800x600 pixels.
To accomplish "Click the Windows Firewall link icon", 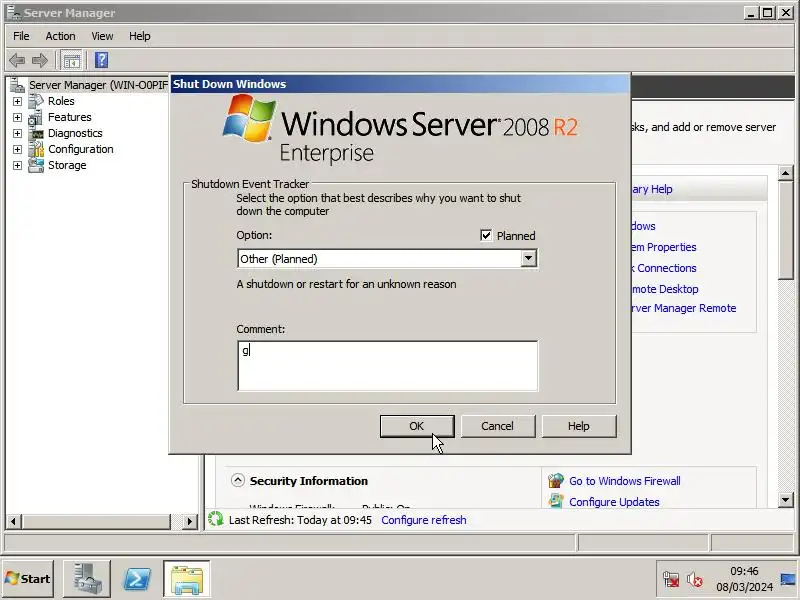I will tap(556, 481).
